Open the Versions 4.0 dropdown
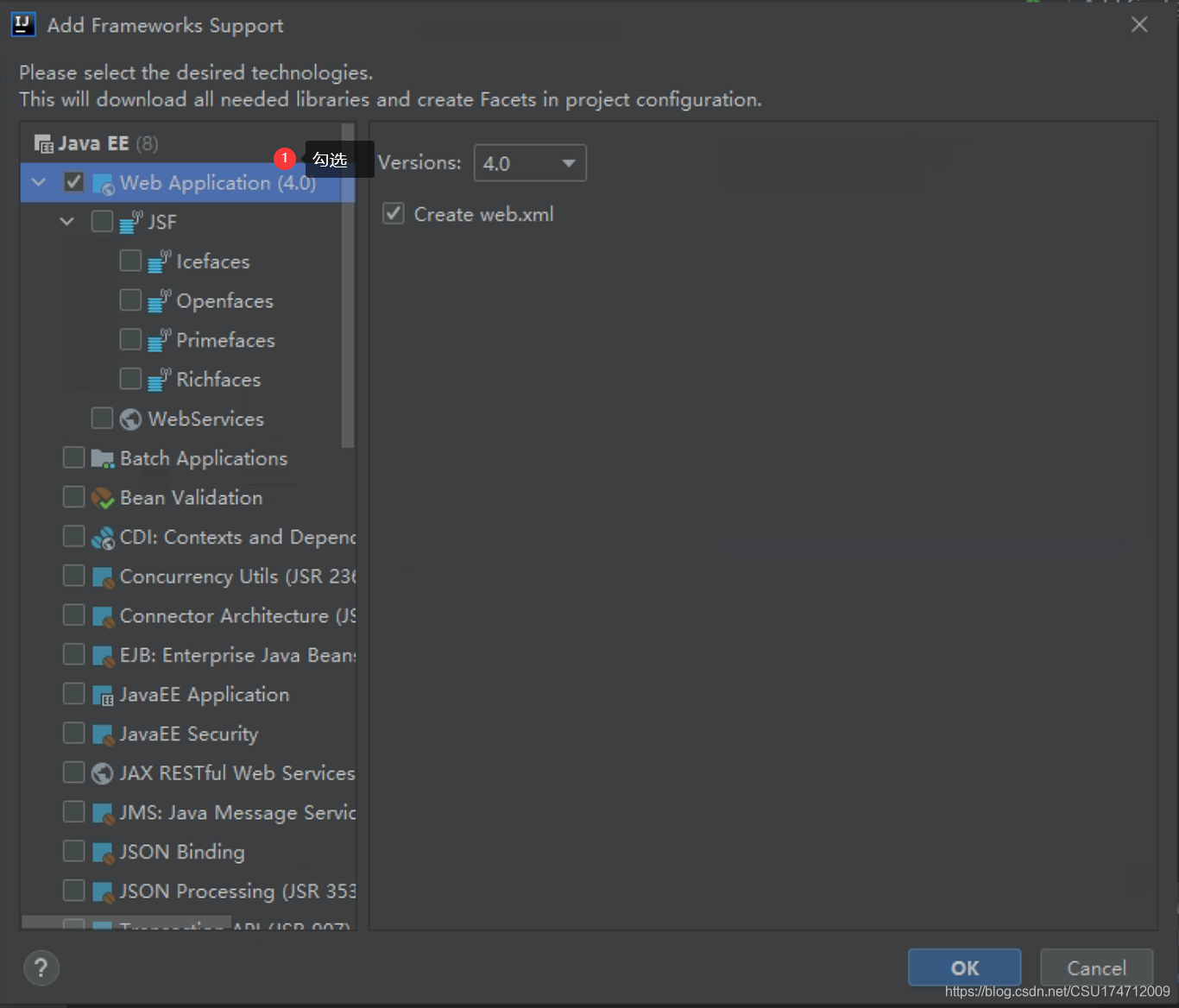 click(x=530, y=163)
